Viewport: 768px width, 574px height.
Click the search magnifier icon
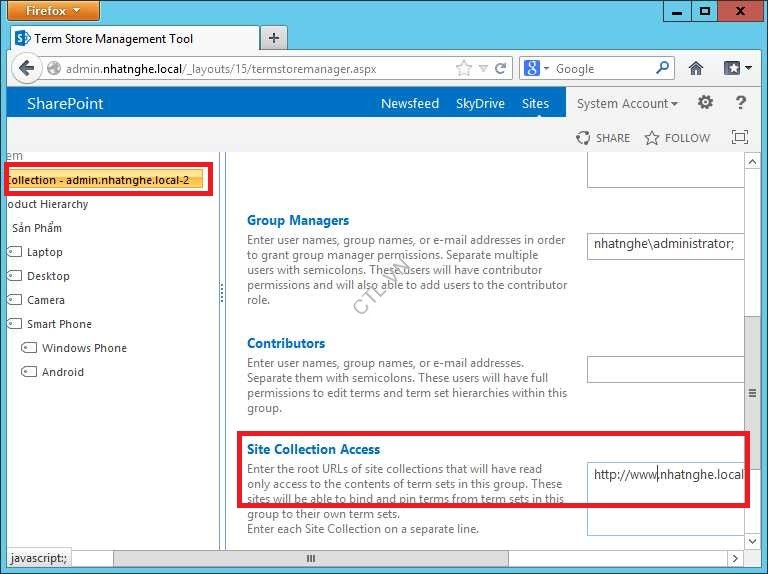(x=663, y=68)
